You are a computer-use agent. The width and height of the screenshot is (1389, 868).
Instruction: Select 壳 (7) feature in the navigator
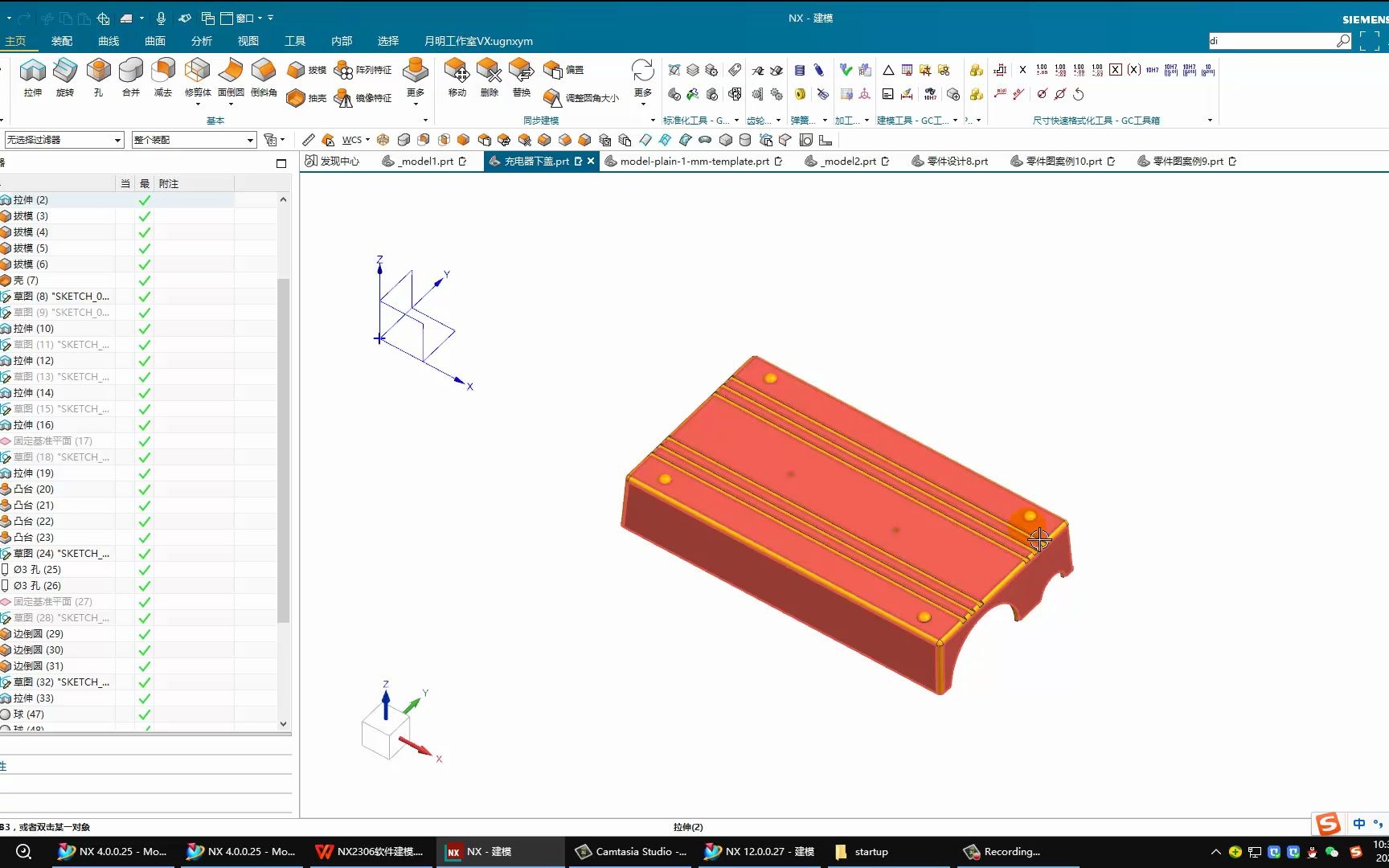click(26, 280)
